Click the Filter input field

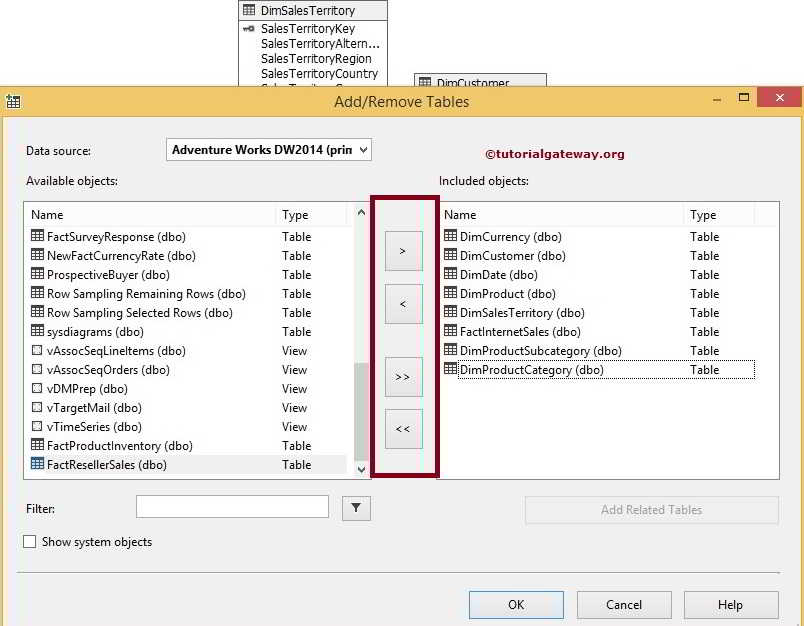(232, 506)
